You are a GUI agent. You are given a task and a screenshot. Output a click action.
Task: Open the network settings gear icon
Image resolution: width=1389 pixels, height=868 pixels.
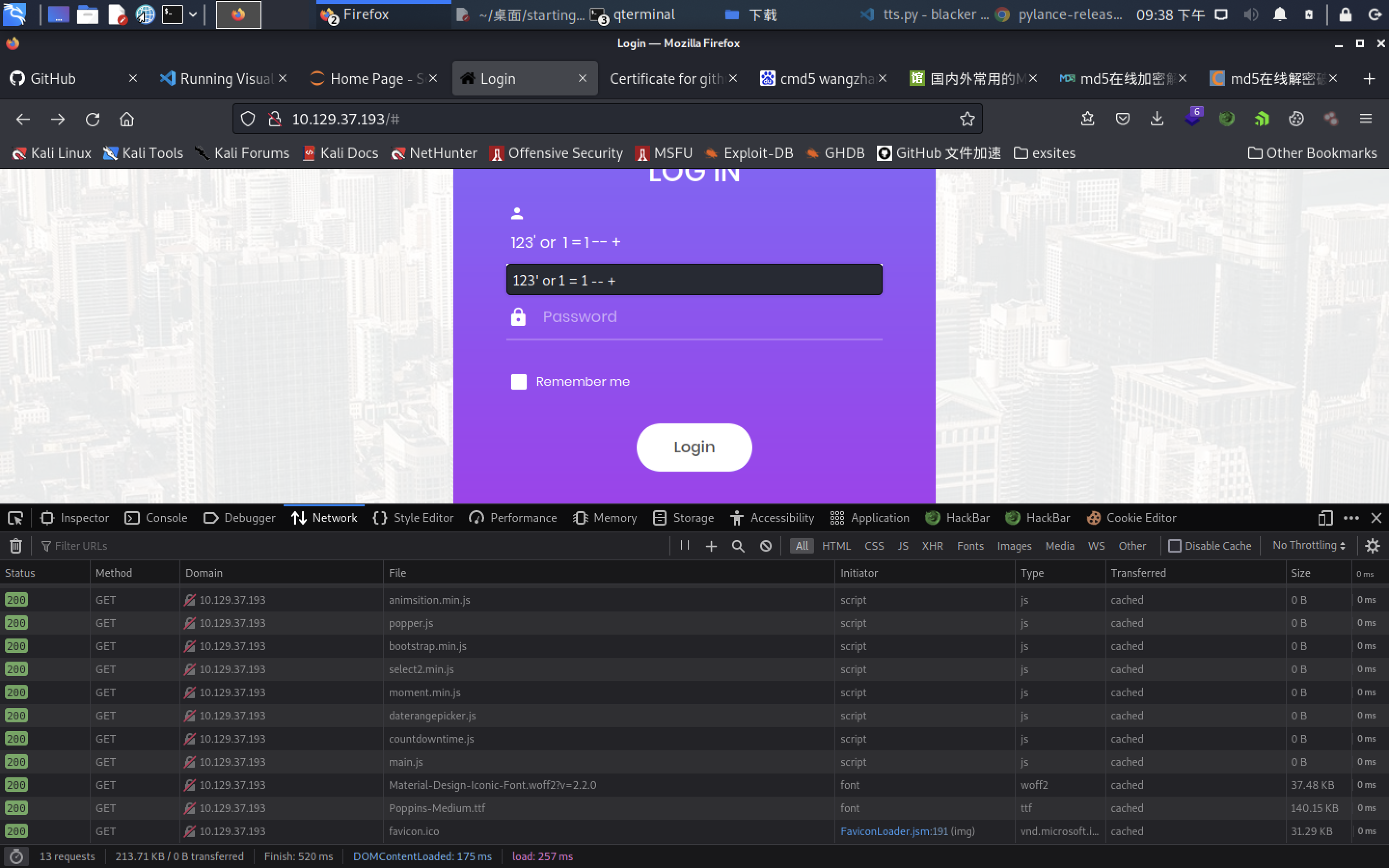[x=1372, y=546]
